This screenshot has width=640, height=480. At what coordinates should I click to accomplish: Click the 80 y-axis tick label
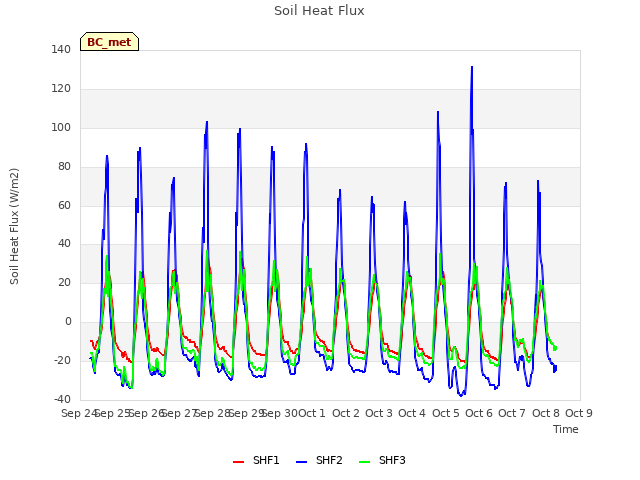pyautogui.click(x=64, y=167)
